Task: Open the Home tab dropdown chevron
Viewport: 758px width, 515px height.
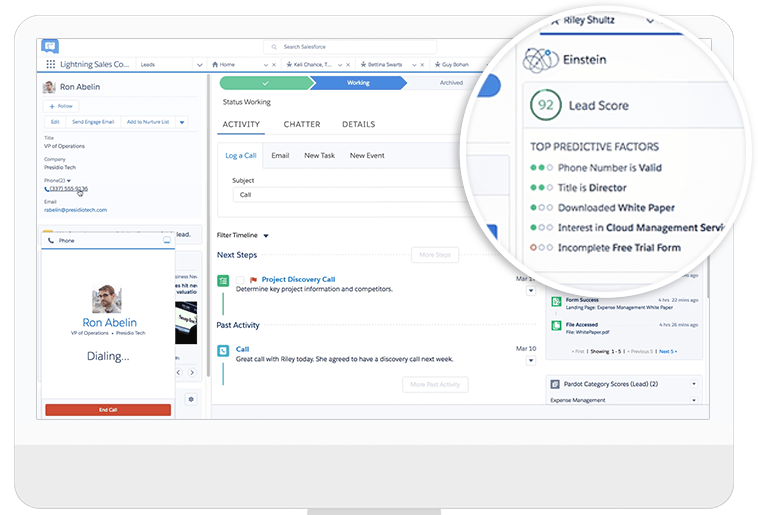Action: [266, 65]
